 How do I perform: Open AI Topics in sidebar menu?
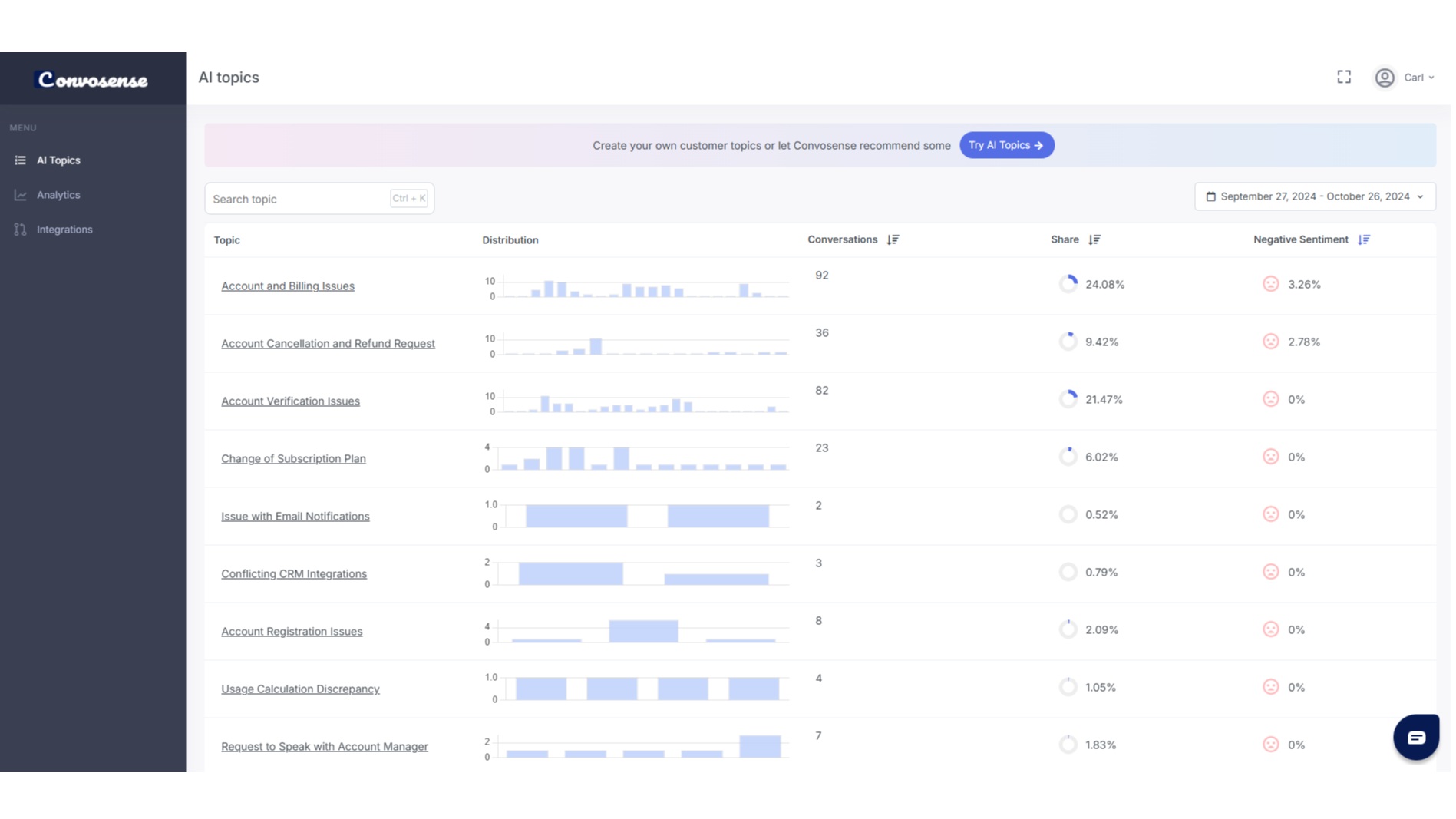[58, 160]
